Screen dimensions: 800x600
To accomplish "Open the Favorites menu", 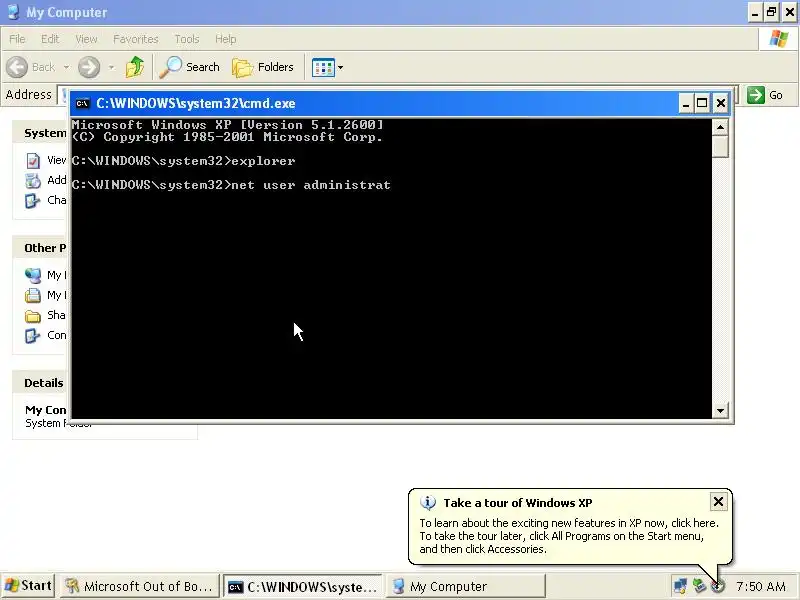I will coord(136,39).
